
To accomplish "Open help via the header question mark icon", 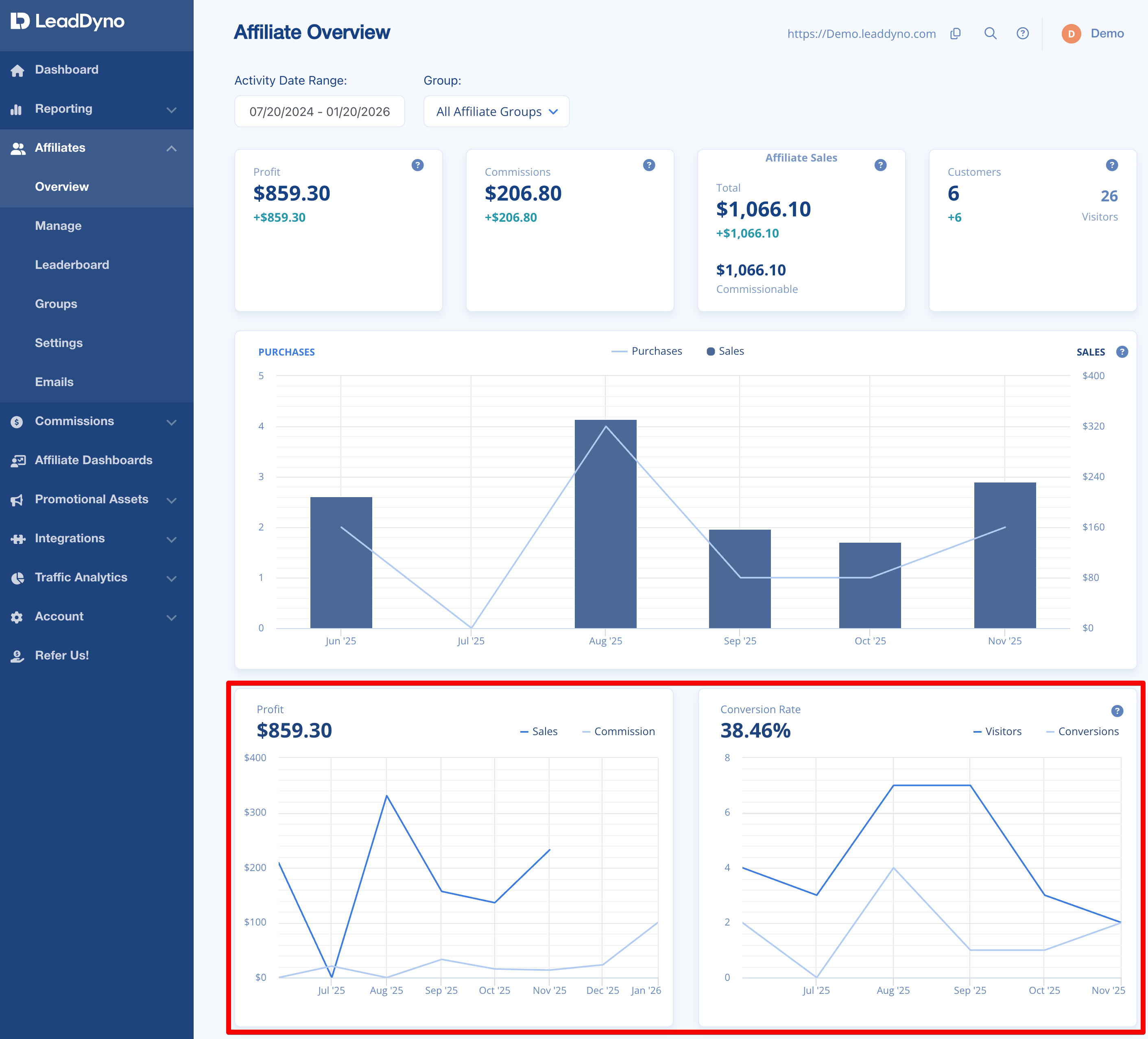I will [1023, 34].
